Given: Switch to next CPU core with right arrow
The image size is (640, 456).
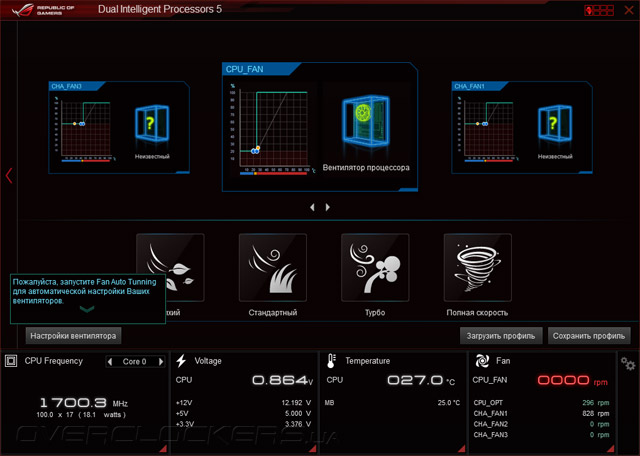Looking at the screenshot, I should coord(161,361).
